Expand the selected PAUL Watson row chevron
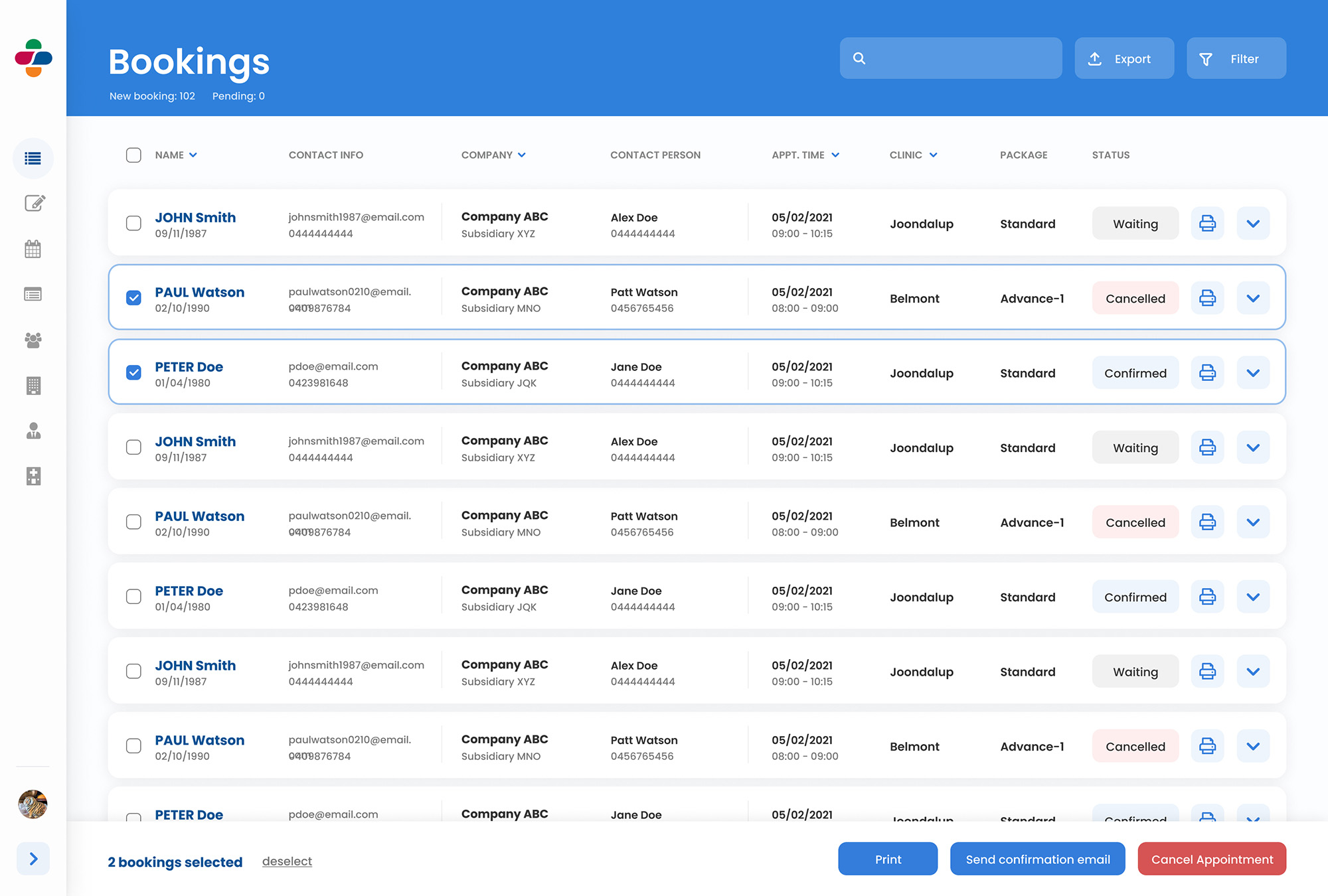The image size is (1328, 896). pyautogui.click(x=1253, y=298)
